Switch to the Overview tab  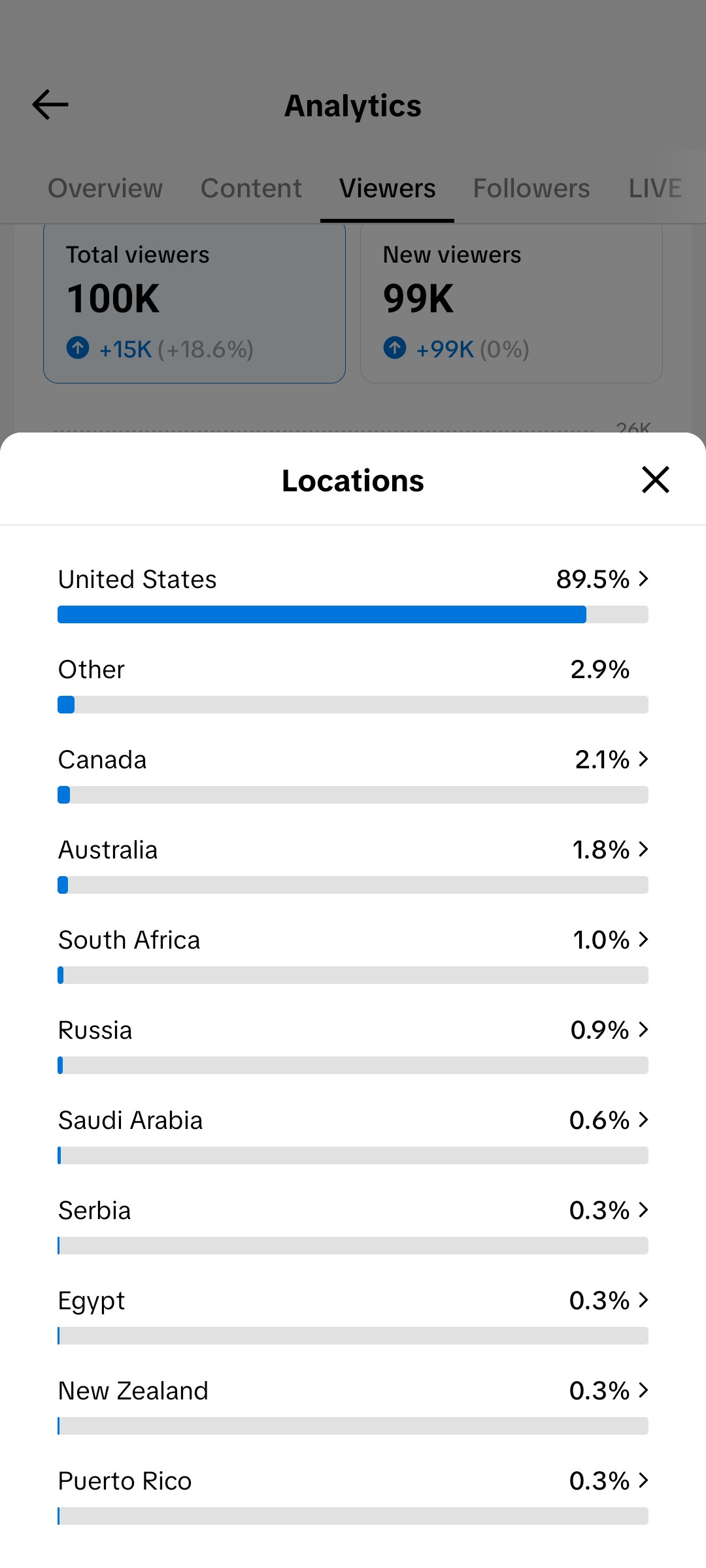click(105, 188)
